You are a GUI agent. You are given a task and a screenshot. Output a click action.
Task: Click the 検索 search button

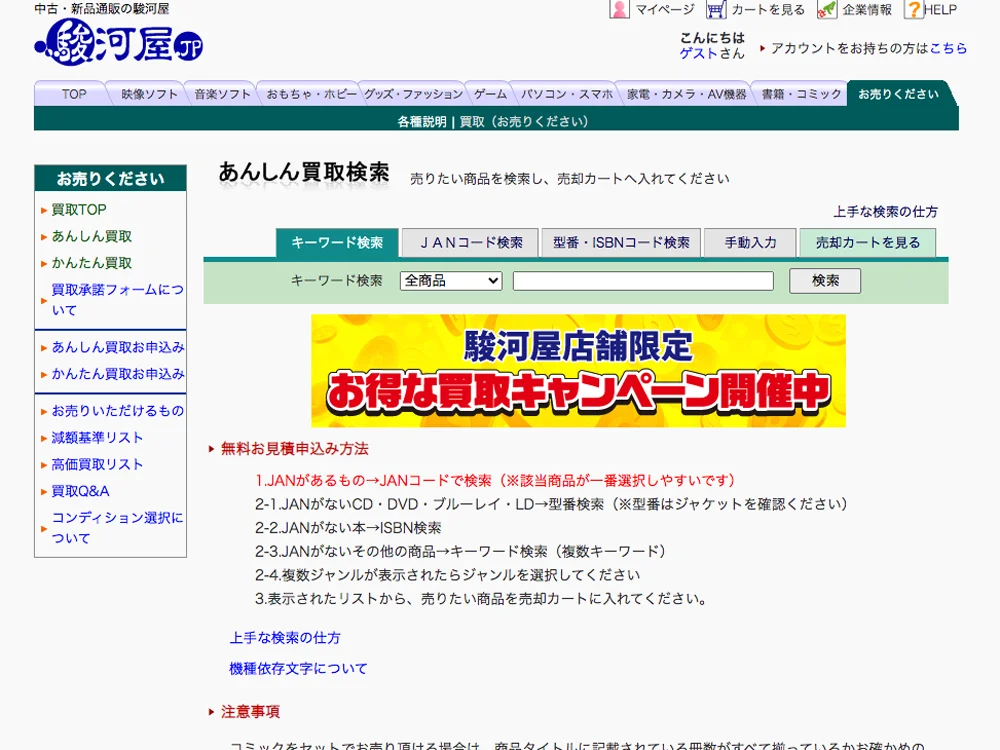(825, 281)
